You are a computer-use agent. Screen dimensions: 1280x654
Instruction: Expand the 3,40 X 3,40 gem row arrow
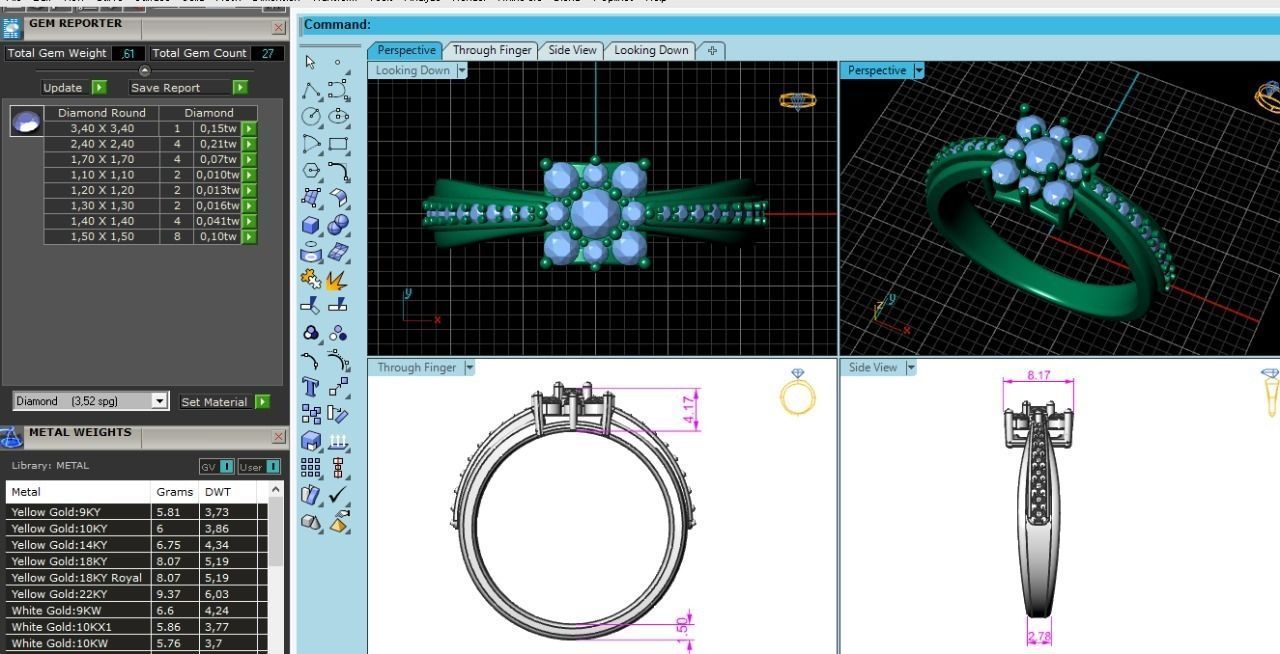point(249,128)
